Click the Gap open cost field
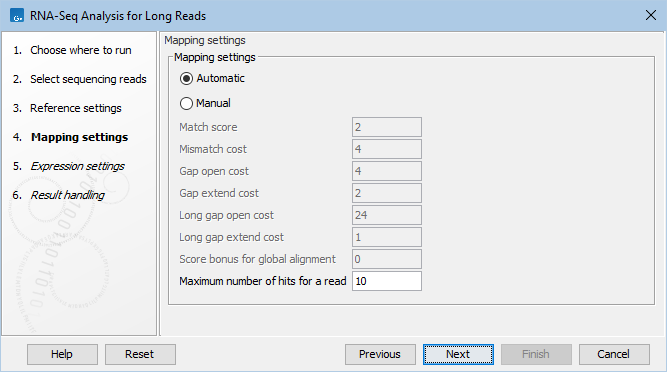667x372 pixels. (387, 171)
